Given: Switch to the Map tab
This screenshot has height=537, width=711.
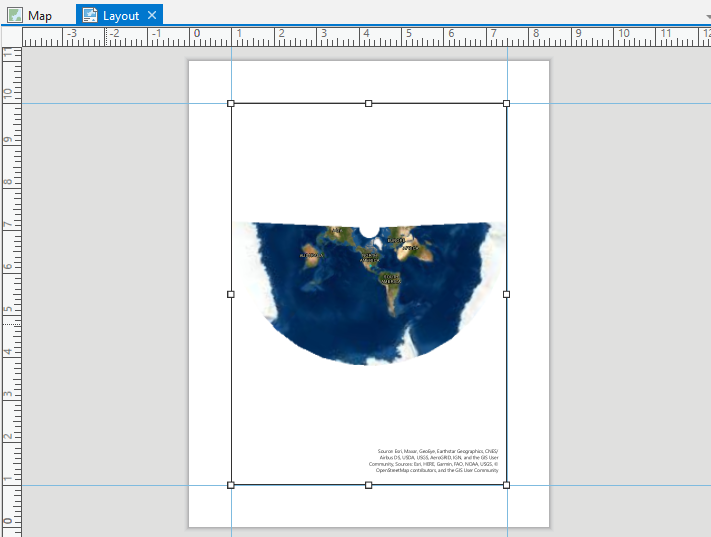Looking at the screenshot, I should (x=30, y=15).
